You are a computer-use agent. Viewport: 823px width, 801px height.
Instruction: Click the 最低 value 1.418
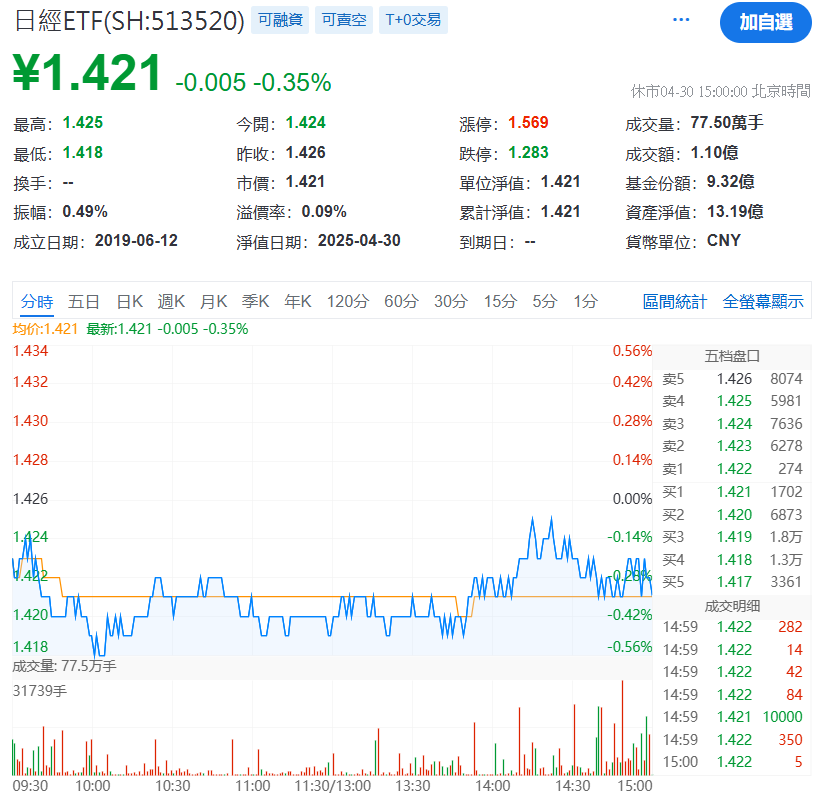83,153
